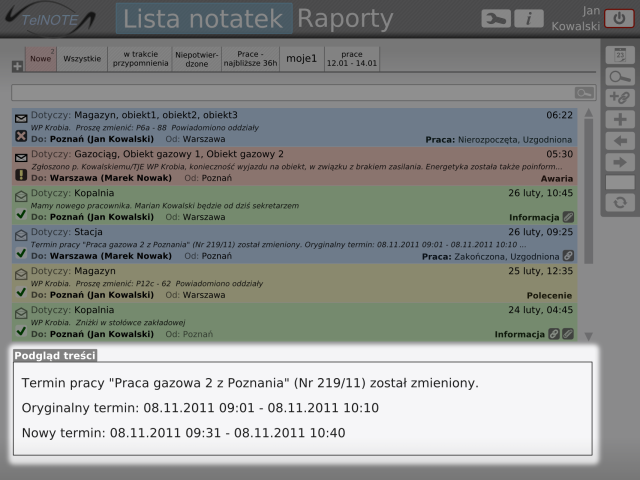The width and height of the screenshot is (640, 480).
Task: Click open envelope on Kopalnia 26 luty note
Action: (21, 196)
